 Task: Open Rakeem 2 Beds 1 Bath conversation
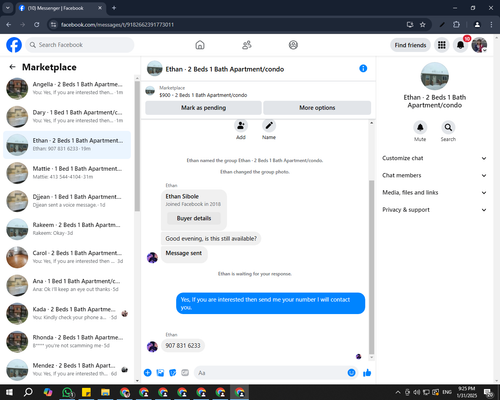[67, 229]
